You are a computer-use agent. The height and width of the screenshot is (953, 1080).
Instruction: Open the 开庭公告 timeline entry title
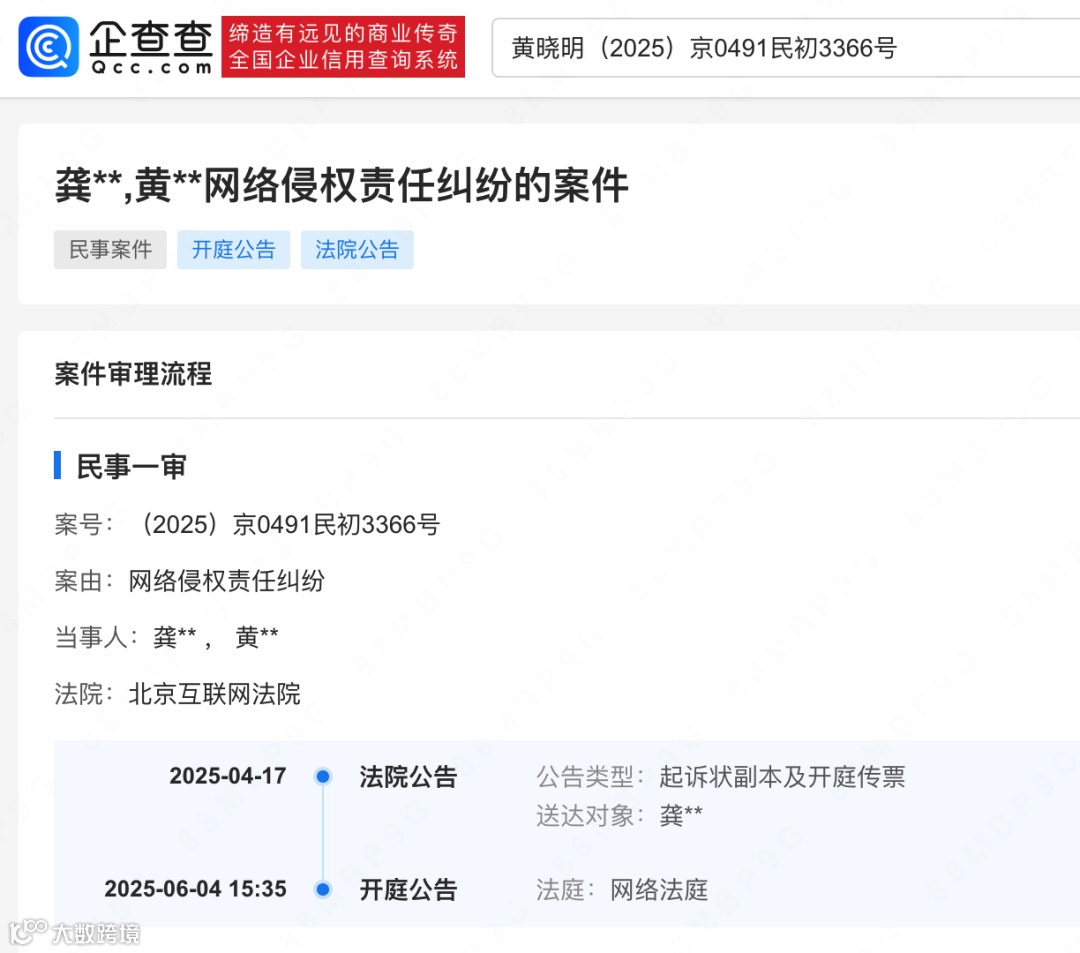(408, 890)
